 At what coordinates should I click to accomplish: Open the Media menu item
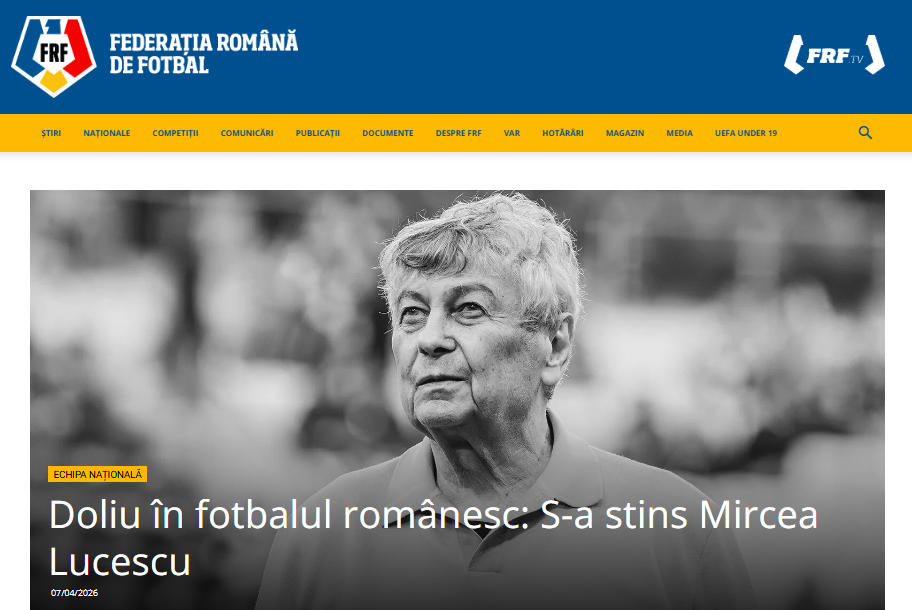(679, 133)
